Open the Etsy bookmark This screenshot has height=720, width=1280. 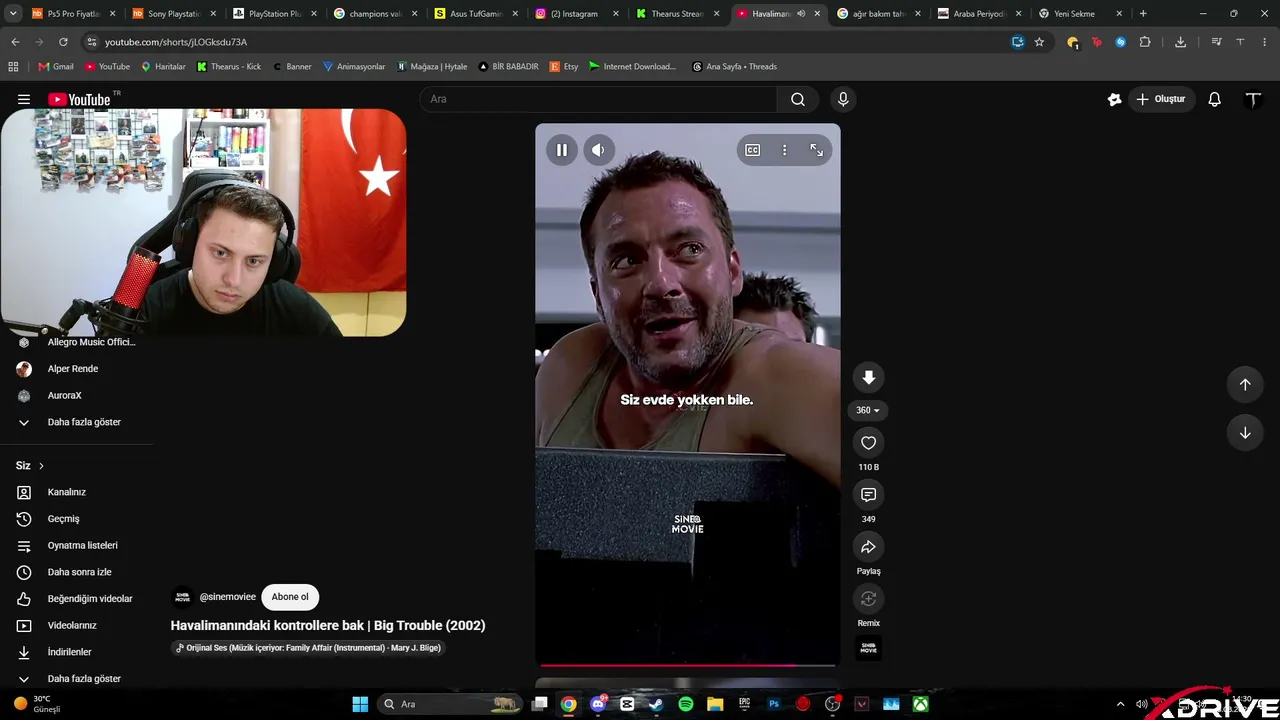pos(564,67)
